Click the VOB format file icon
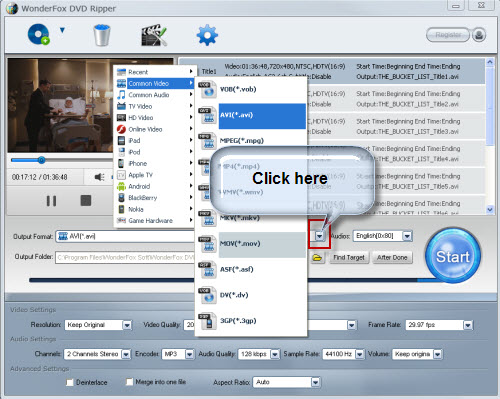Screen dimensions: 500x399 207,89
